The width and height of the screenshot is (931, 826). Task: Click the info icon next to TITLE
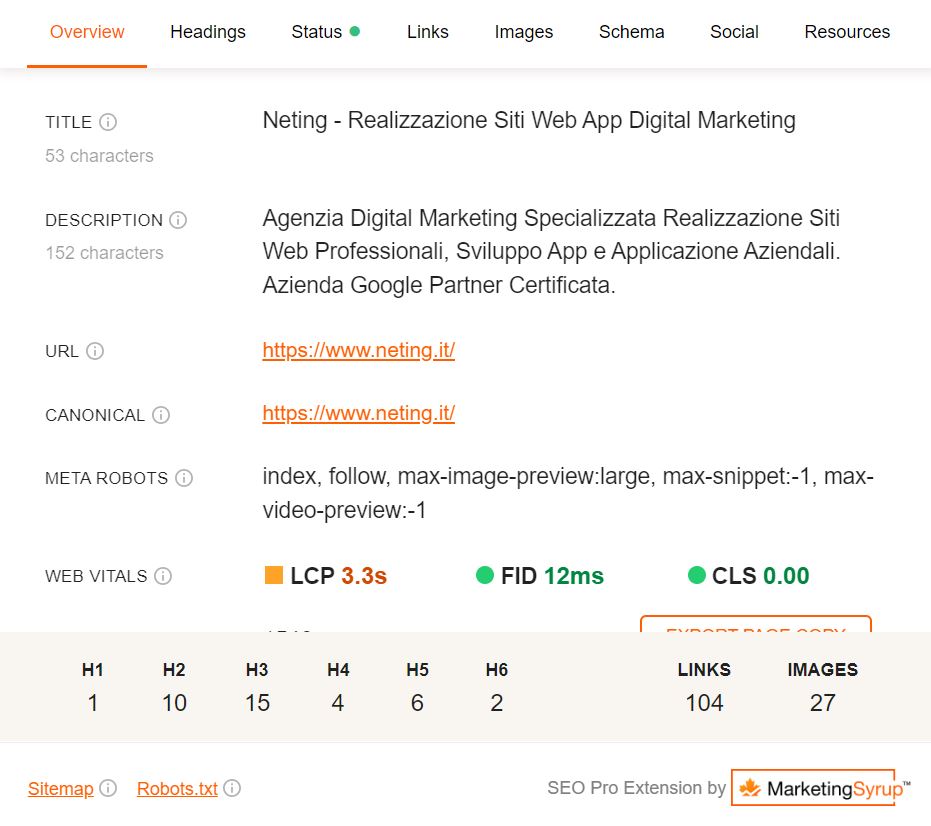(x=107, y=122)
